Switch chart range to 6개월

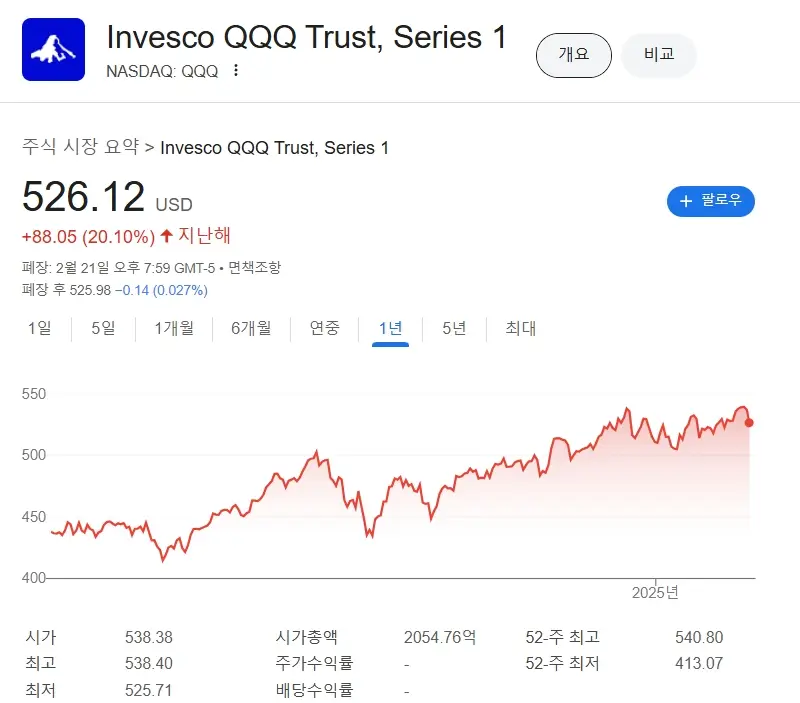(x=251, y=328)
